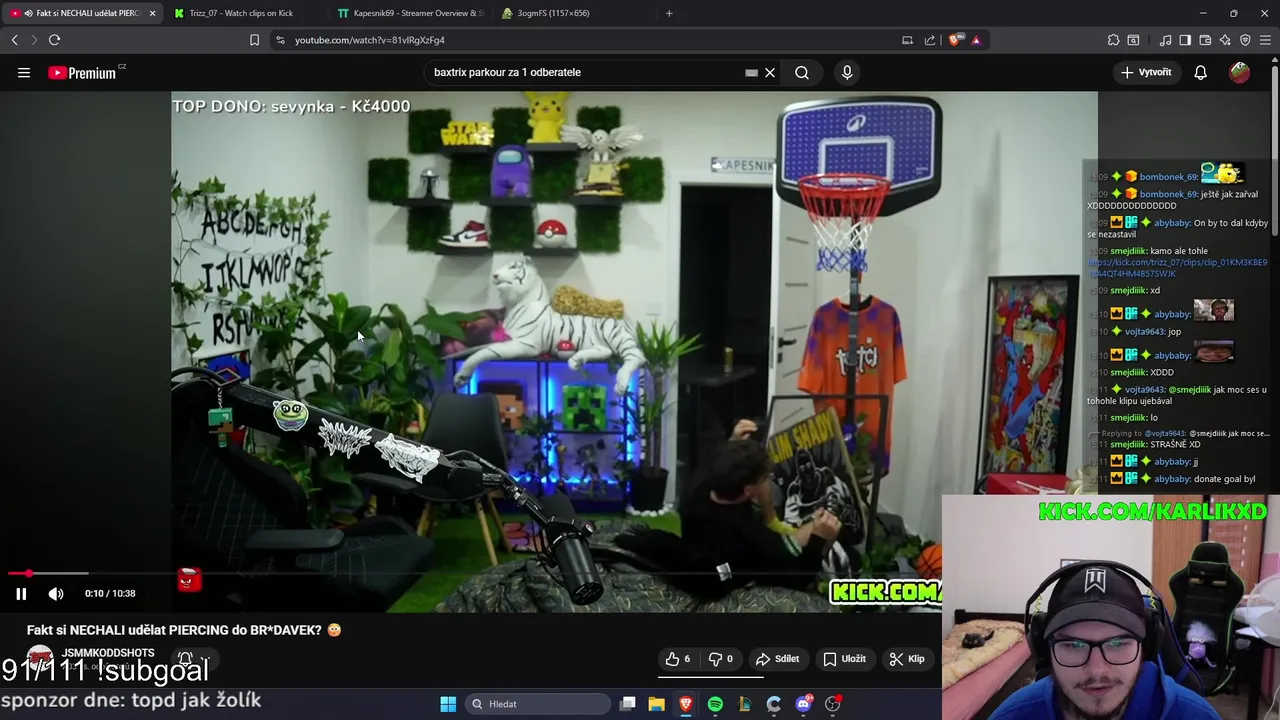Open Task View on the taskbar
This screenshot has width=1280, height=720.
[628, 704]
